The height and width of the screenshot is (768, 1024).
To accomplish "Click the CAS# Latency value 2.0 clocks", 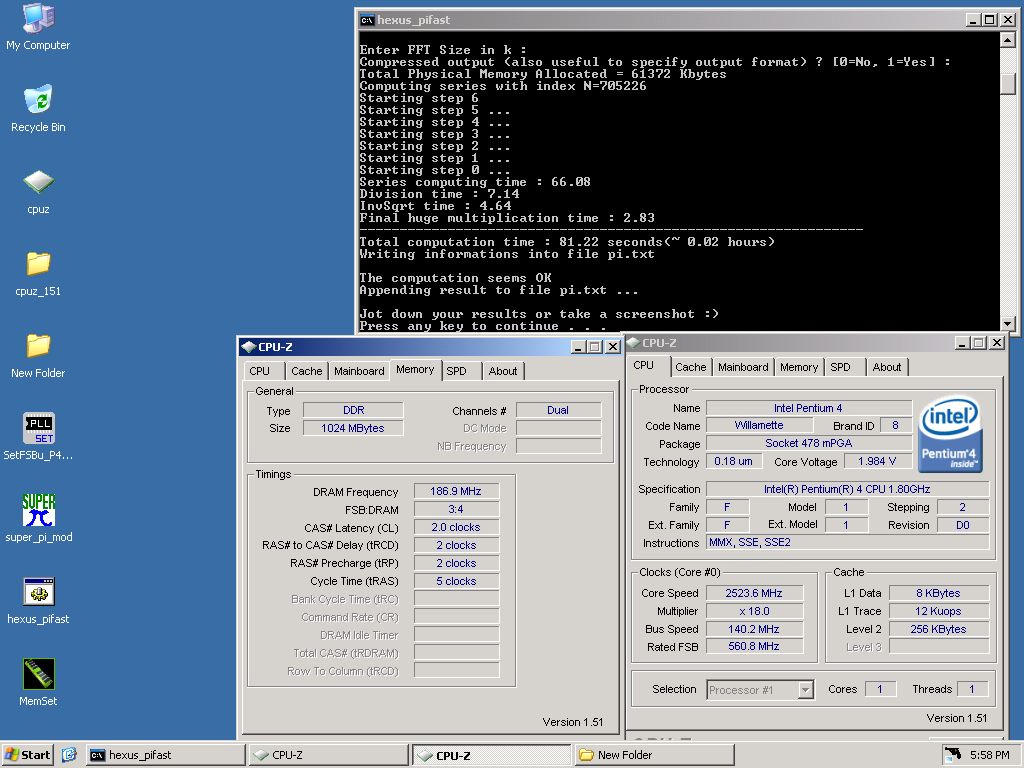I will [x=456, y=527].
